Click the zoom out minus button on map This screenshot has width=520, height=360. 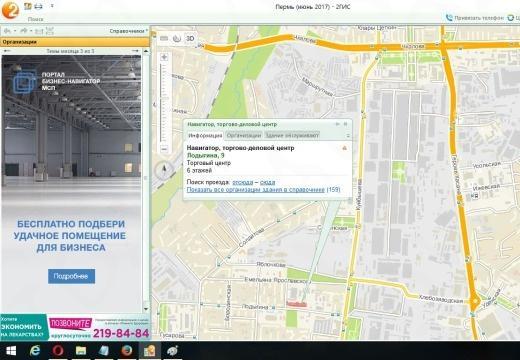pyautogui.click(x=164, y=148)
